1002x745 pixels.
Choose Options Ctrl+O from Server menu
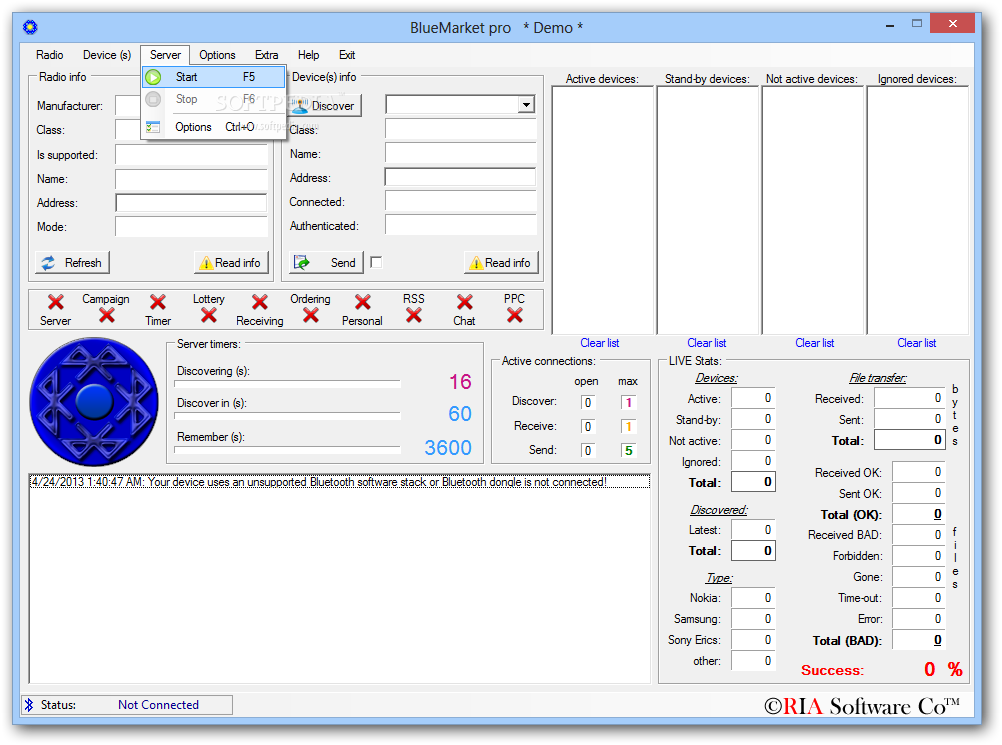pos(213,127)
